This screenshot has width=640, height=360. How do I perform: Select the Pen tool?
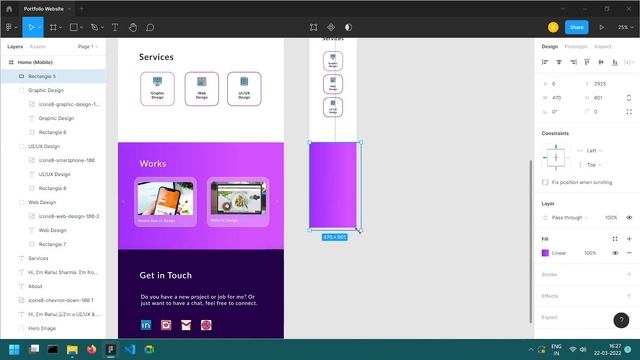pos(94,27)
